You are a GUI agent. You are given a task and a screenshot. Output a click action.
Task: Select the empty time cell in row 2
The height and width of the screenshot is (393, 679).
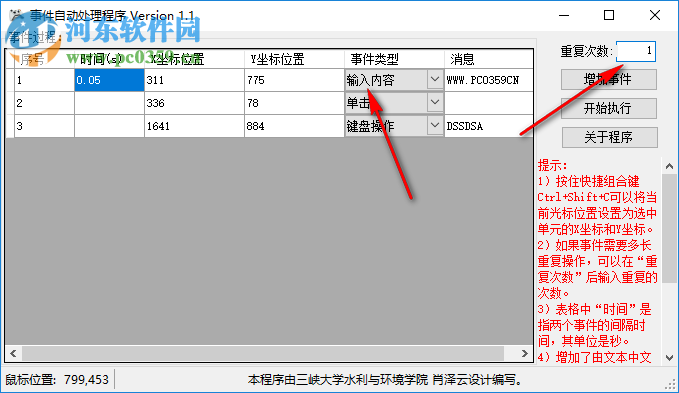coord(109,103)
